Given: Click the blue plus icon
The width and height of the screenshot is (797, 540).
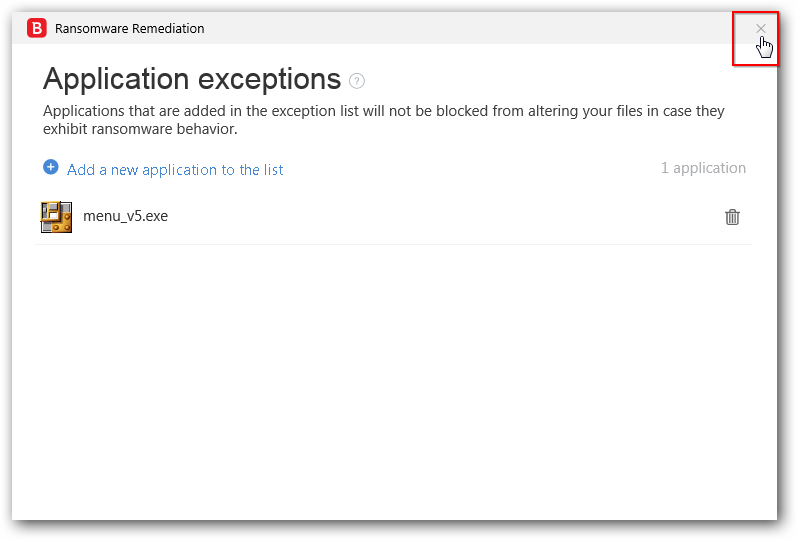Looking at the screenshot, I should (51, 168).
